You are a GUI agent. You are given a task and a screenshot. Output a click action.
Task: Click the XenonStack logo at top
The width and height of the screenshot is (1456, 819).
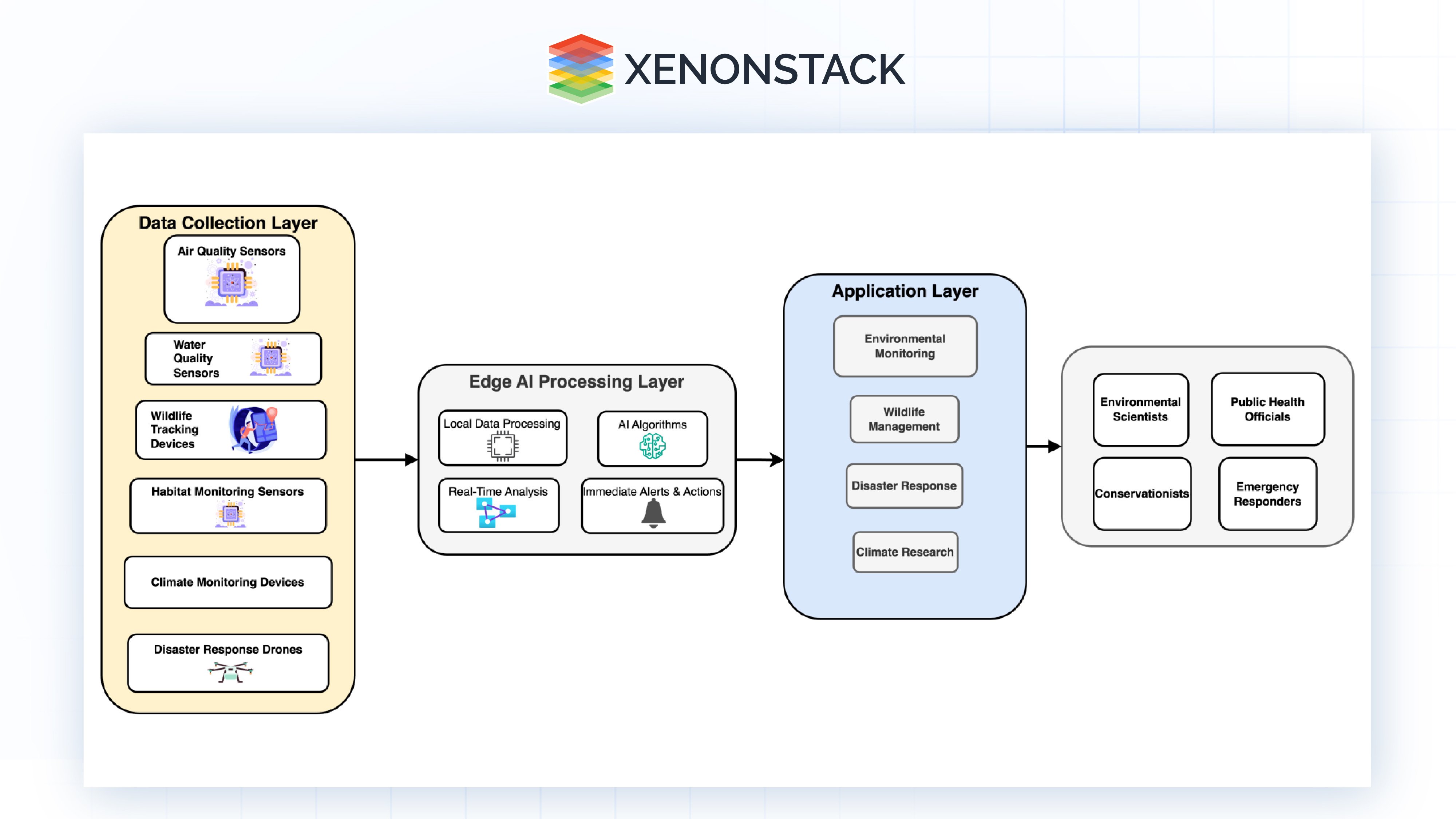[x=728, y=66]
